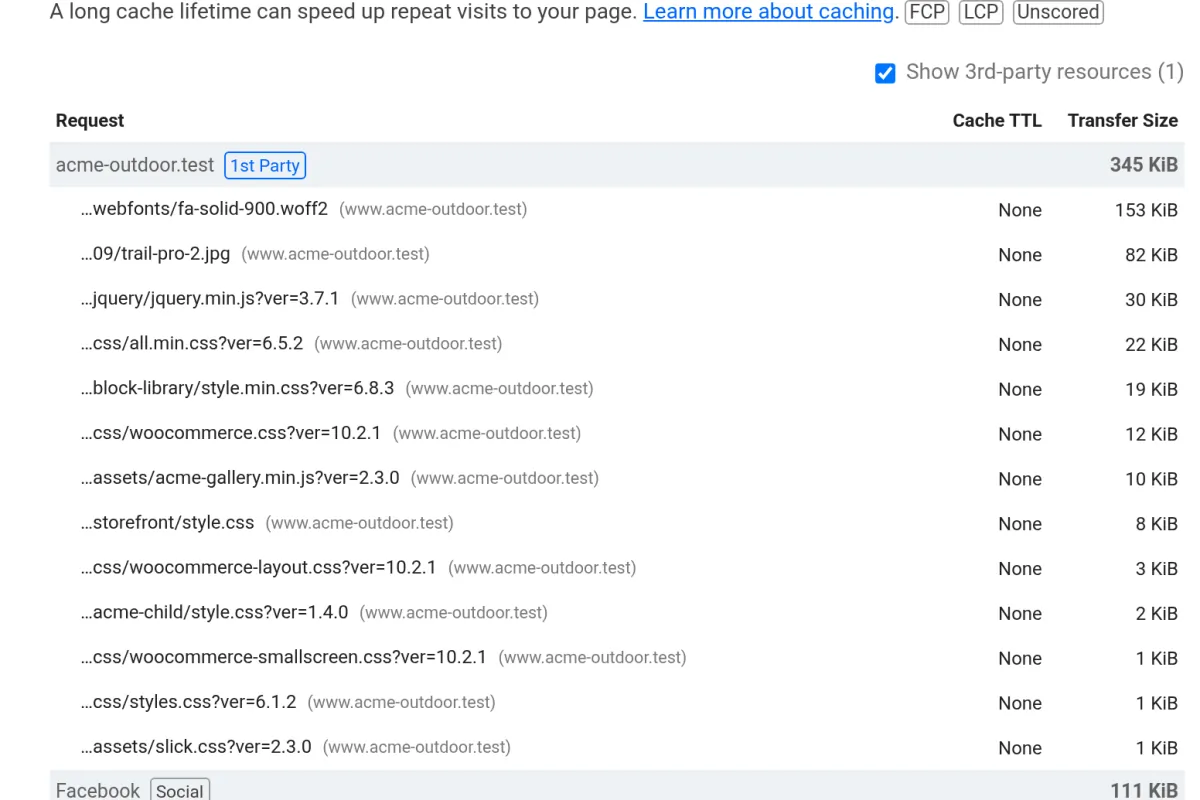Click the 345 KiB total size
Image resolution: width=1200 pixels, height=800 pixels.
1144,165
